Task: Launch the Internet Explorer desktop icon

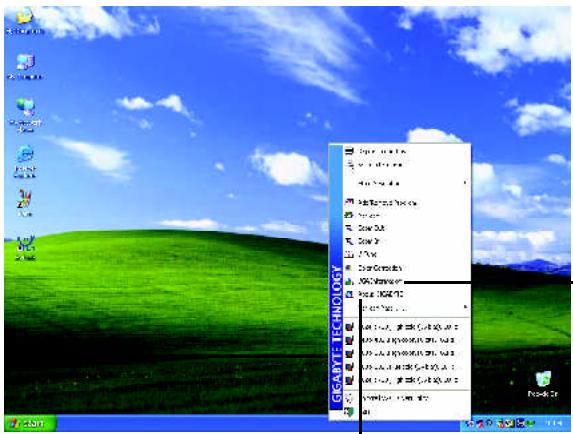Action: pyautogui.click(x=25, y=161)
